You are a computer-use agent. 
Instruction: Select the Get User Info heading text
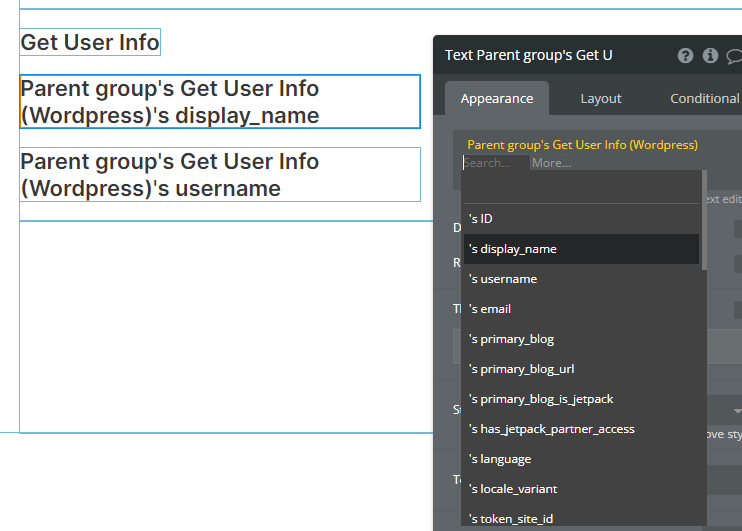pyautogui.click(x=90, y=42)
